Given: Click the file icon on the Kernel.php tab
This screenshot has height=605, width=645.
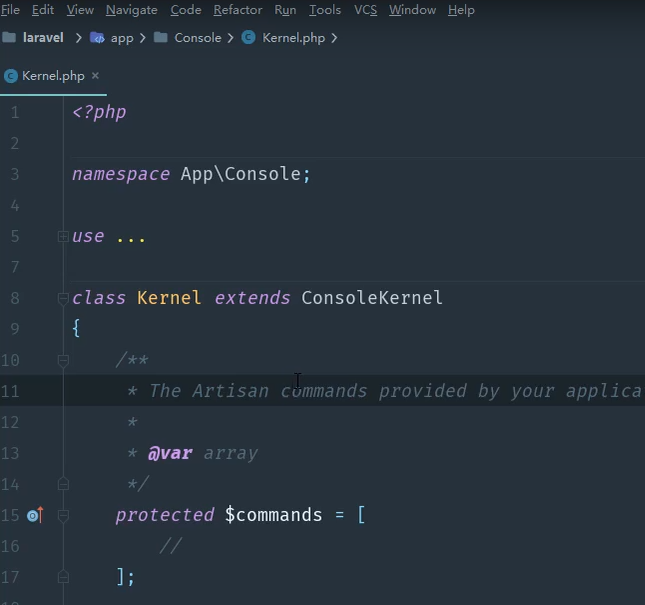Looking at the screenshot, I should pyautogui.click(x=11, y=76).
